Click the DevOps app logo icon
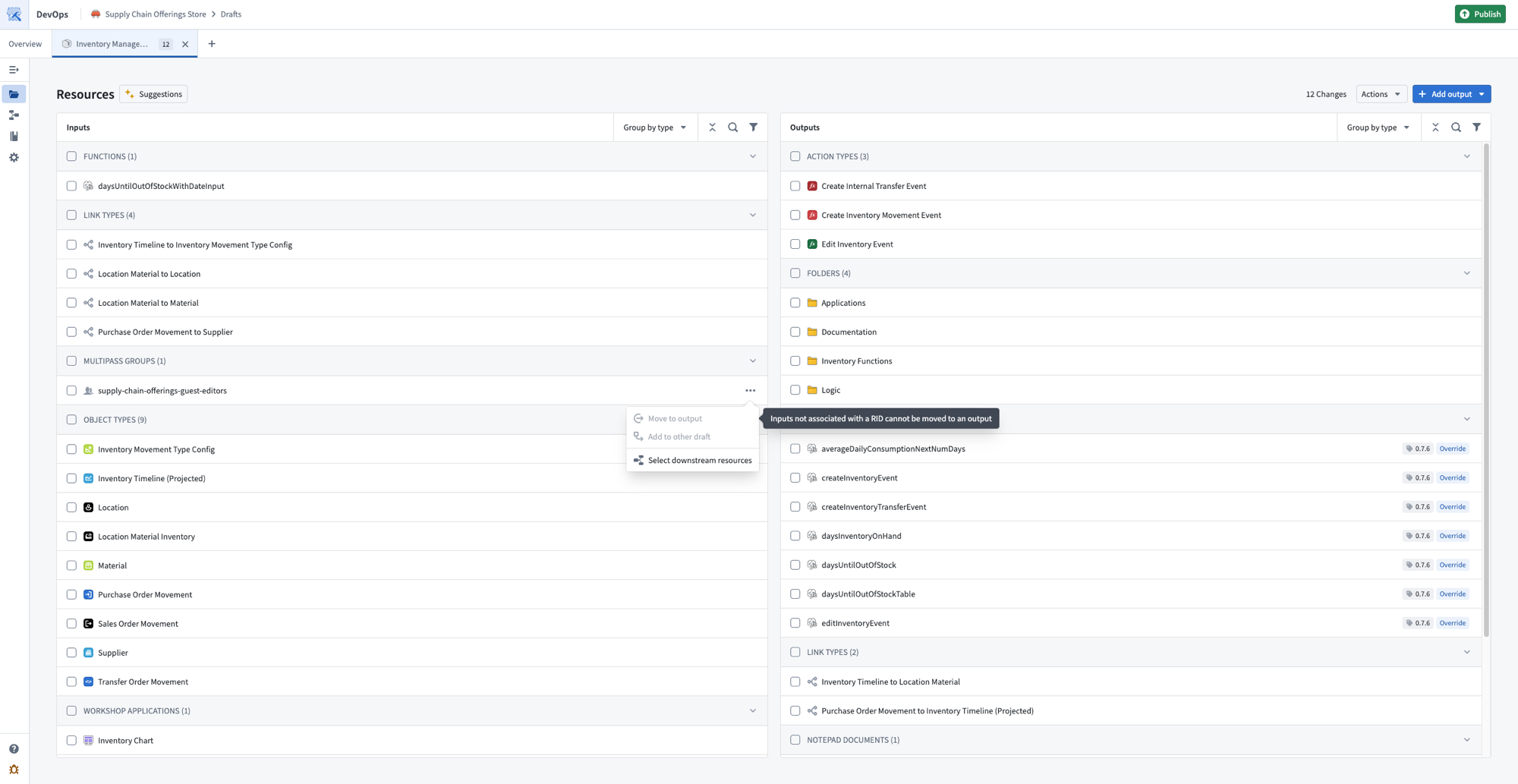This screenshot has width=1518, height=784. (14, 14)
